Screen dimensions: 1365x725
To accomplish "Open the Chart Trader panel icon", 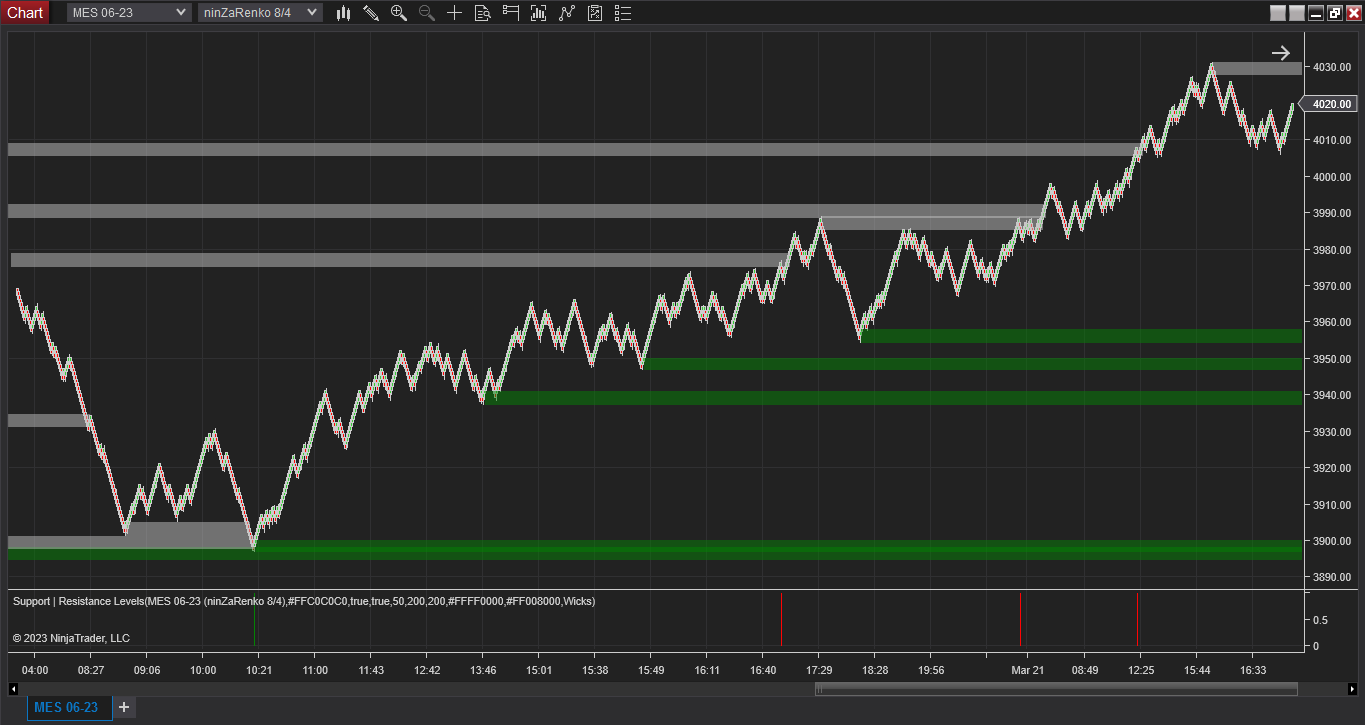I will 511,13.
